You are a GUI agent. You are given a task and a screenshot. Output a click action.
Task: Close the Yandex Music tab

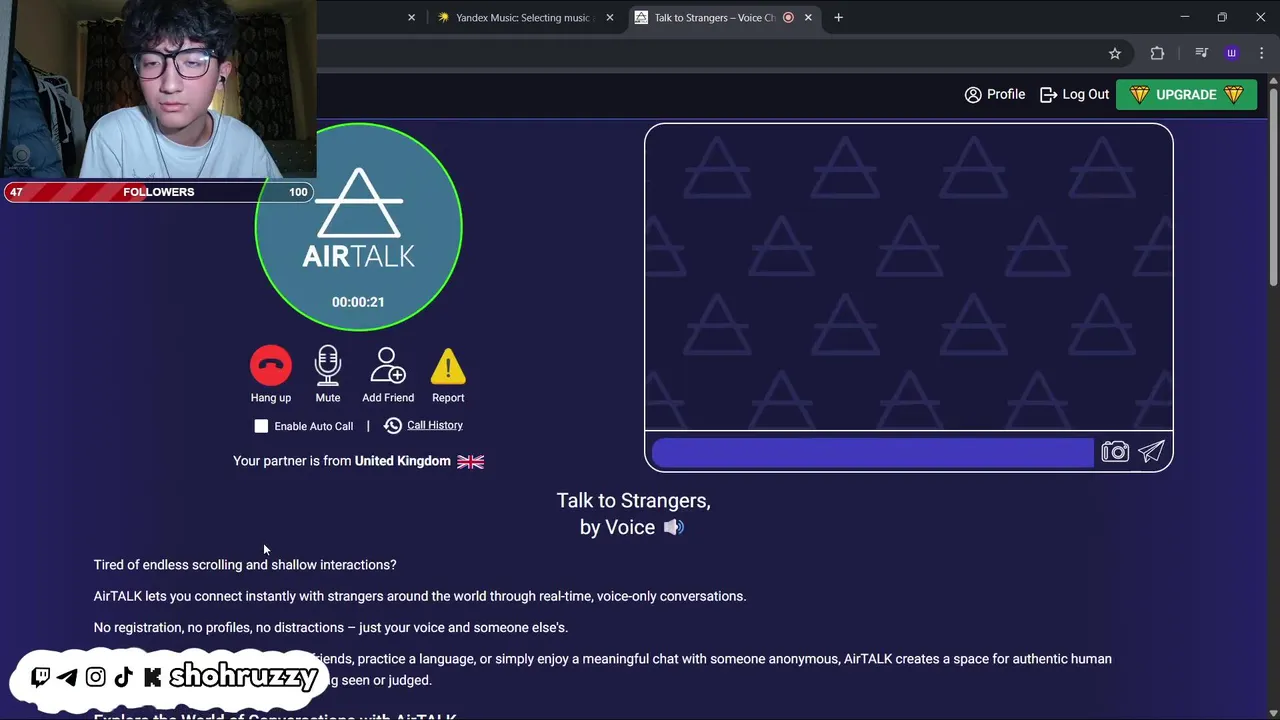[610, 17]
